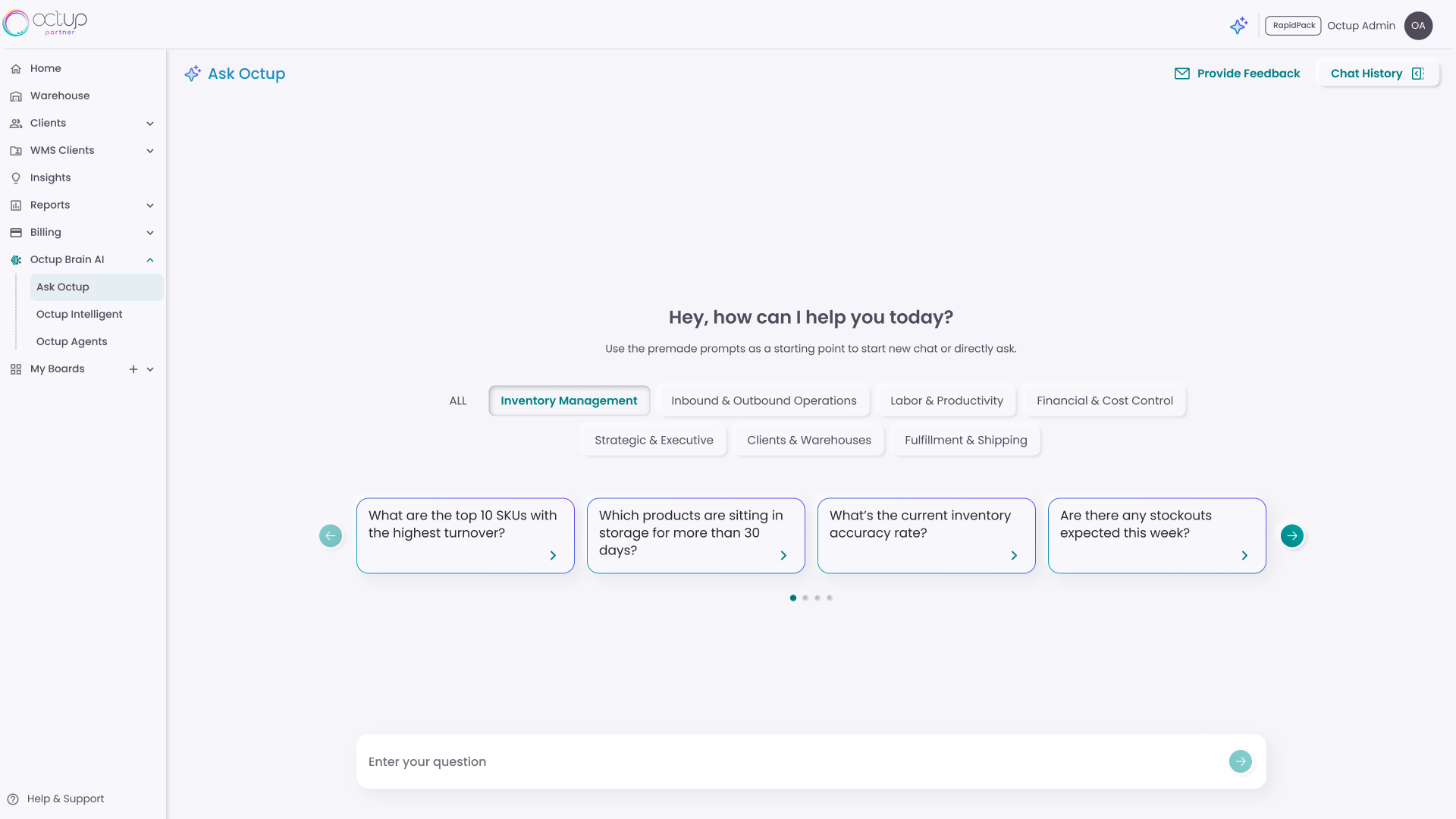
Task: Select the second carousel pagination dot
Action: tap(805, 598)
